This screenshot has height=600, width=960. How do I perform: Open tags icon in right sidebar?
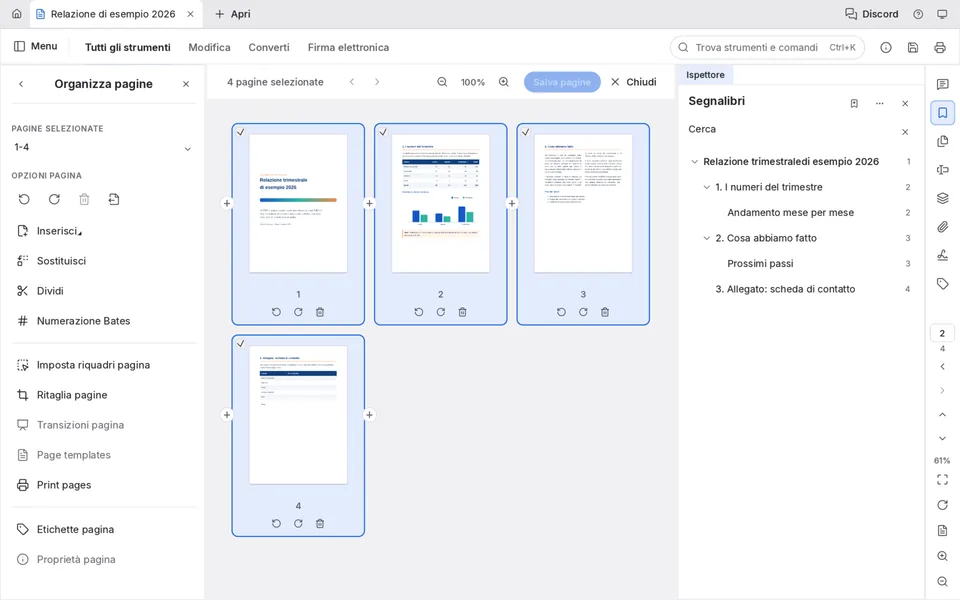click(942, 283)
